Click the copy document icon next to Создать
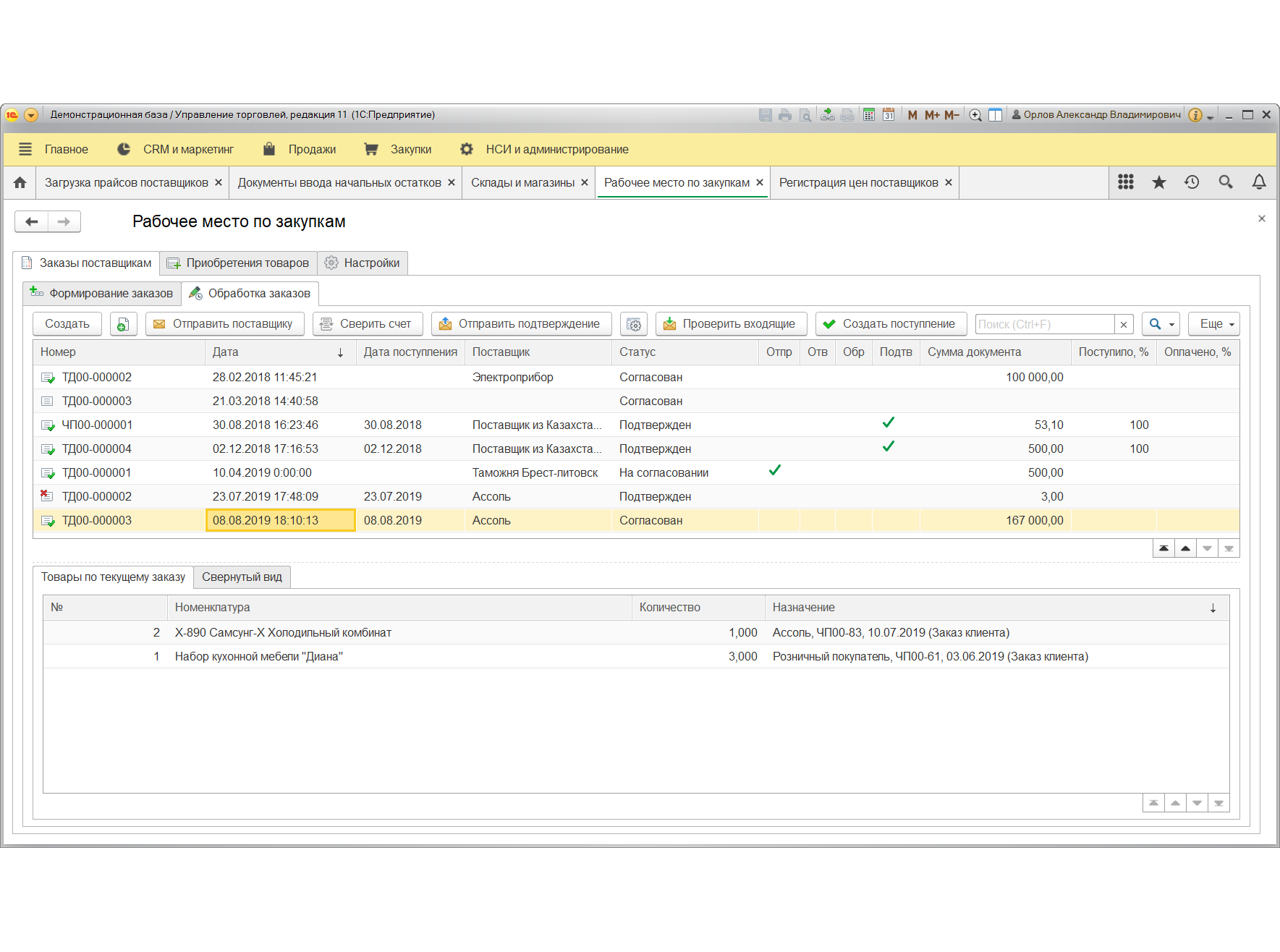Image resolution: width=1280 pixels, height=952 pixels. tap(123, 324)
